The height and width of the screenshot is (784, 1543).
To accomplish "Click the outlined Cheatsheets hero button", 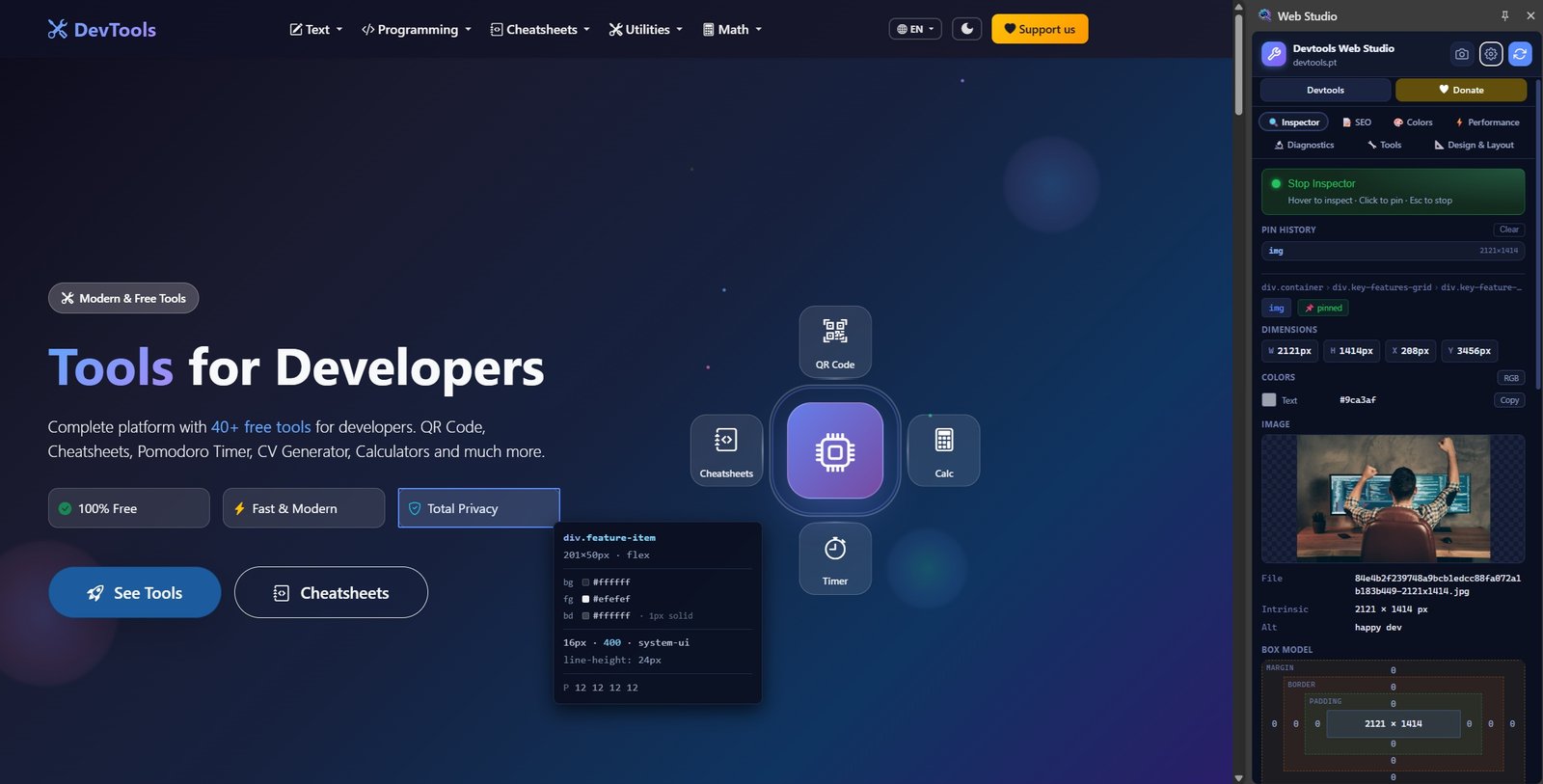I will click(x=331, y=592).
